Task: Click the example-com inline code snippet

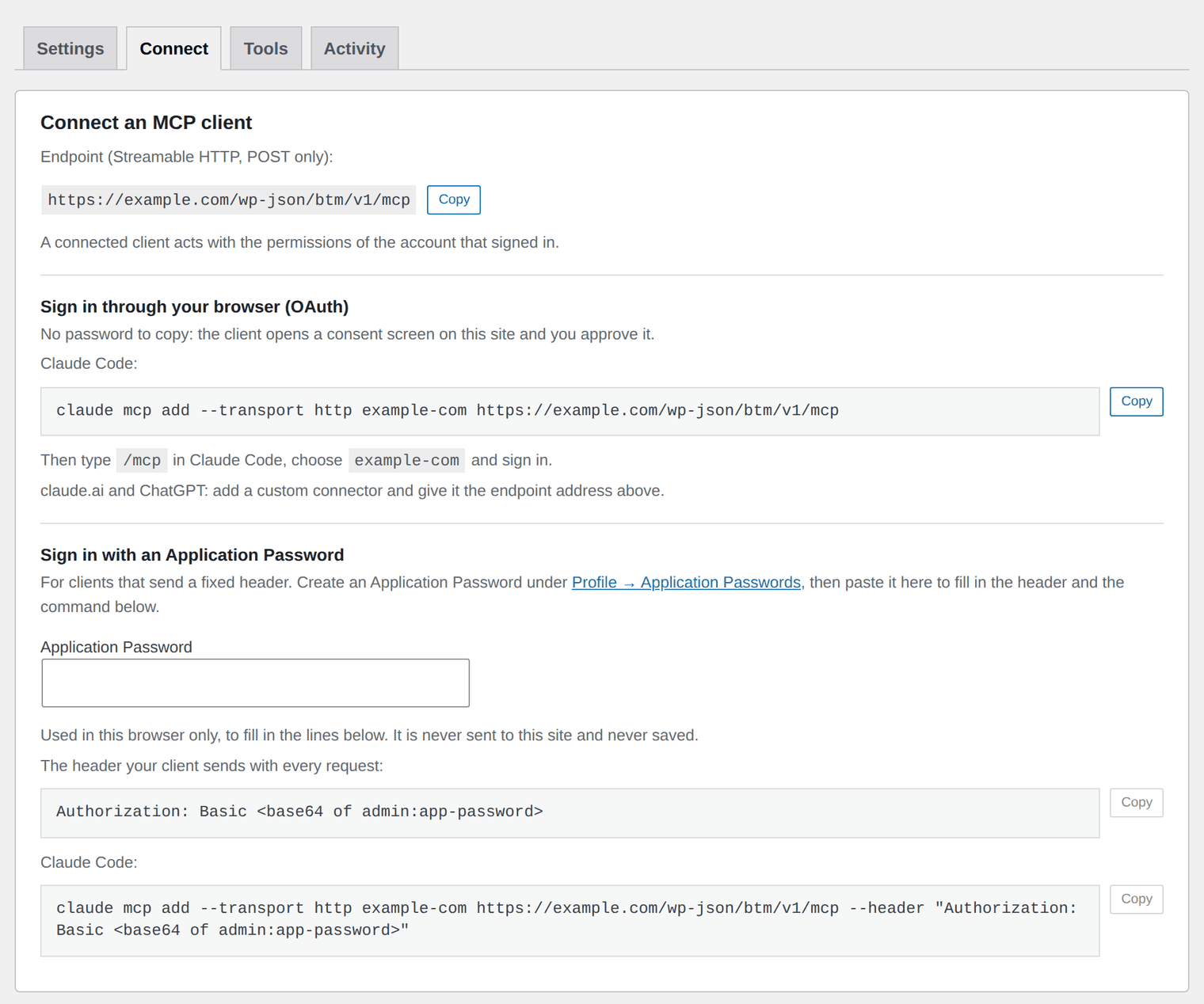Action: coord(406,460)
